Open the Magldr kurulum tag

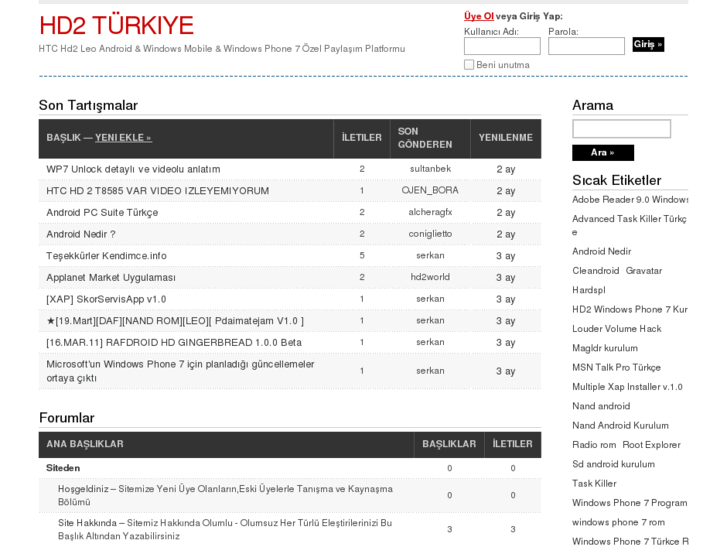pos(605,348)
